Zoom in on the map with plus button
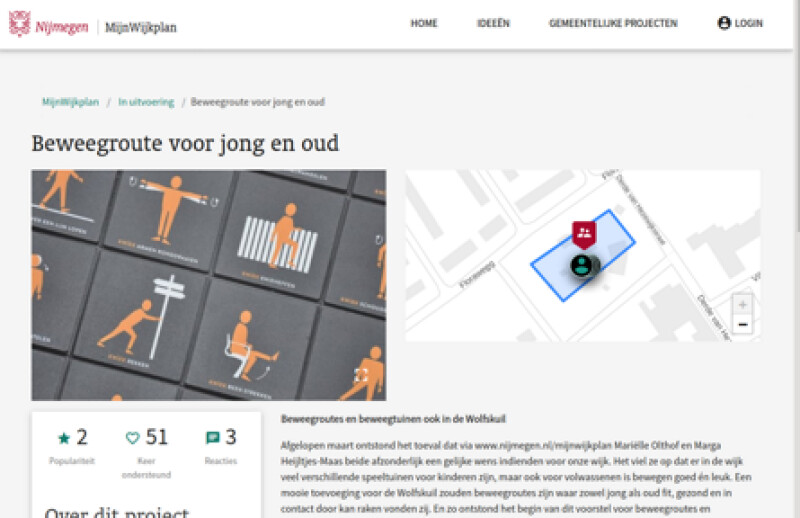800x518 pixels. [x=742, y=304]
